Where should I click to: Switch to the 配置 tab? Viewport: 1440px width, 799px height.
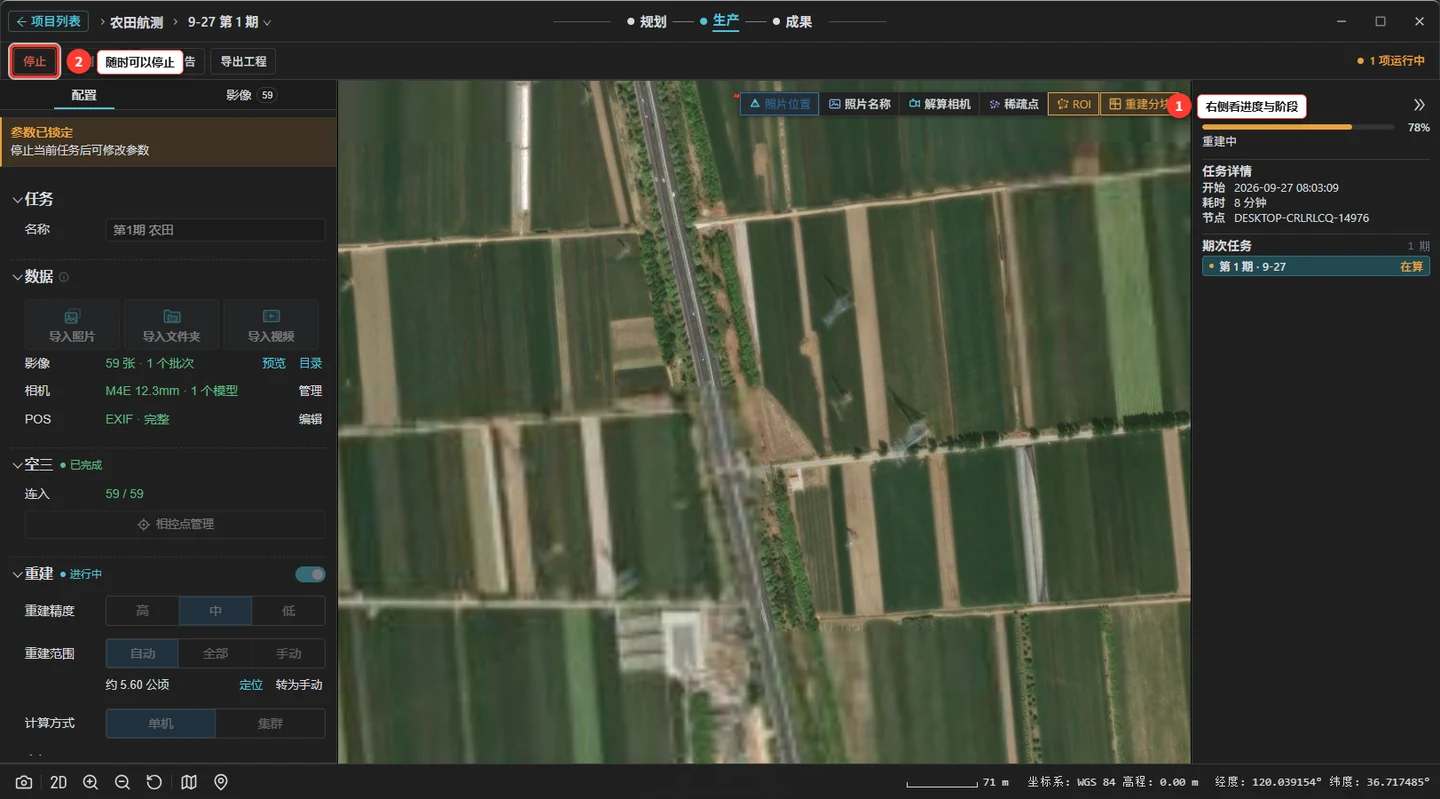[x=84, y=95]
